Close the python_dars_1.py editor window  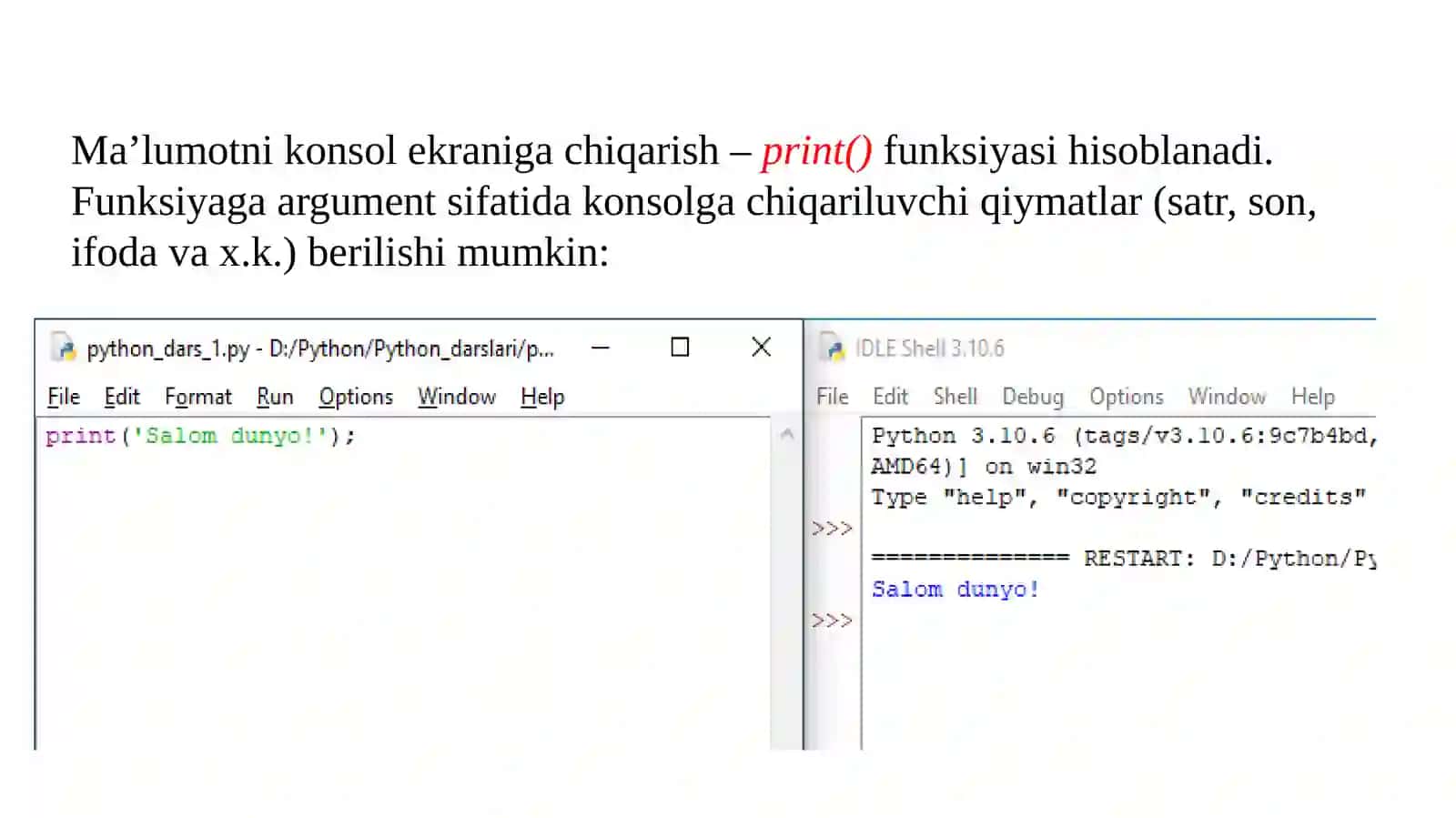tap(762, 347)
